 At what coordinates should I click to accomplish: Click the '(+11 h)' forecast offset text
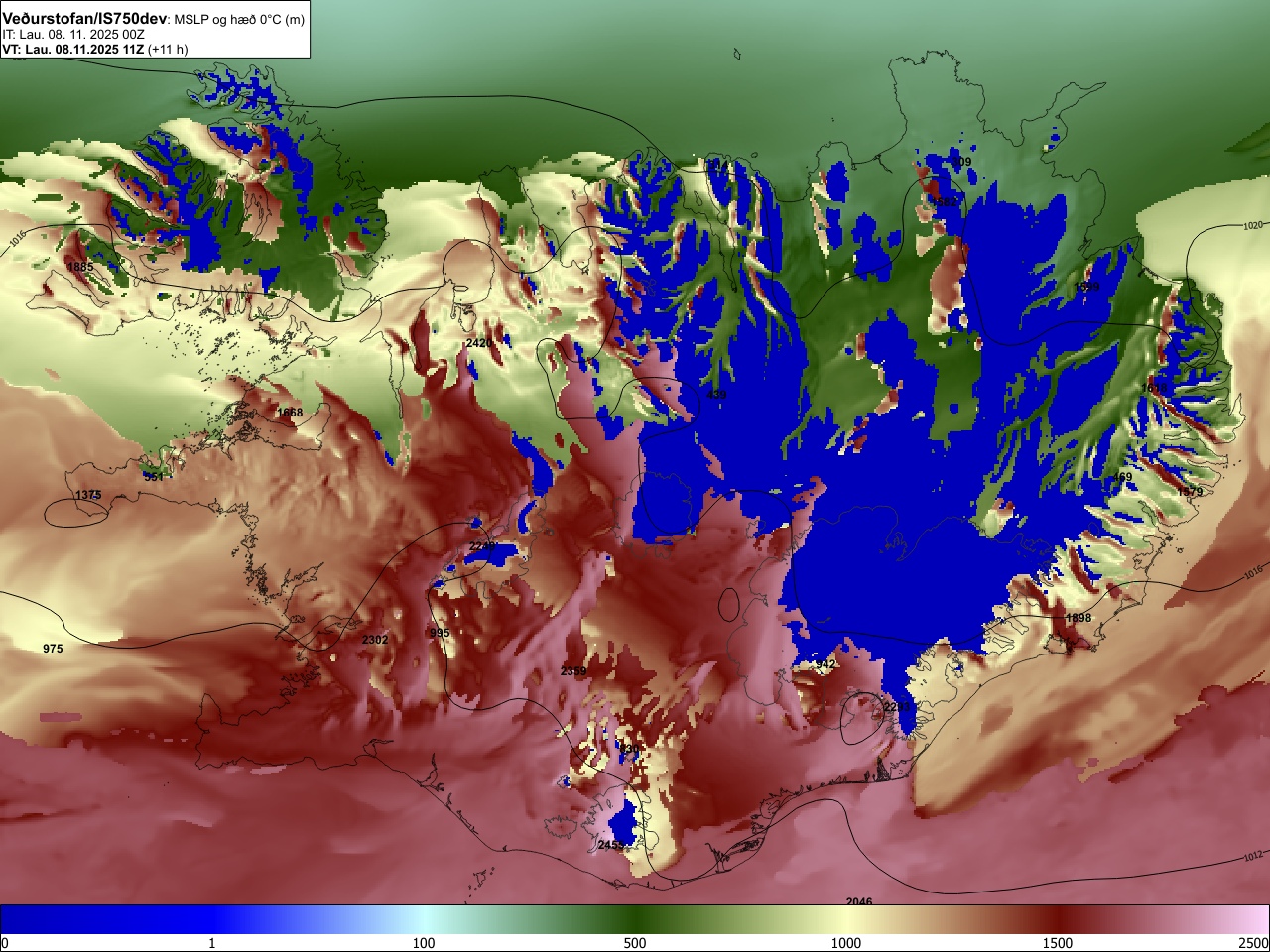(x=168, y=49)
